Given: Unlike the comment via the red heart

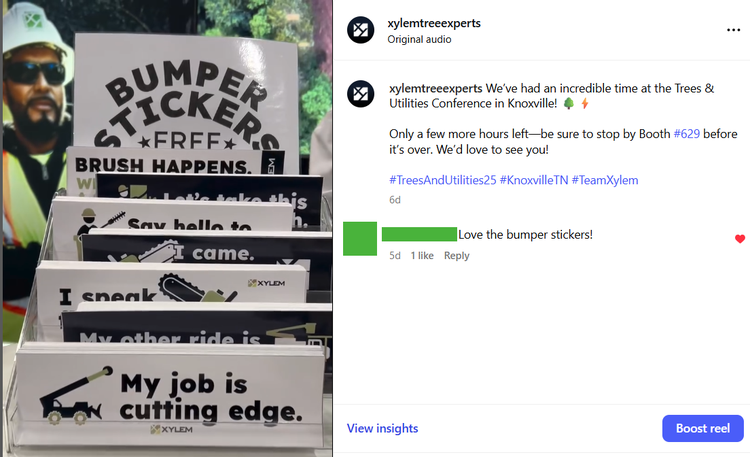Looking at the screenshot, I should pyautogui.click(x=740, y=239).
